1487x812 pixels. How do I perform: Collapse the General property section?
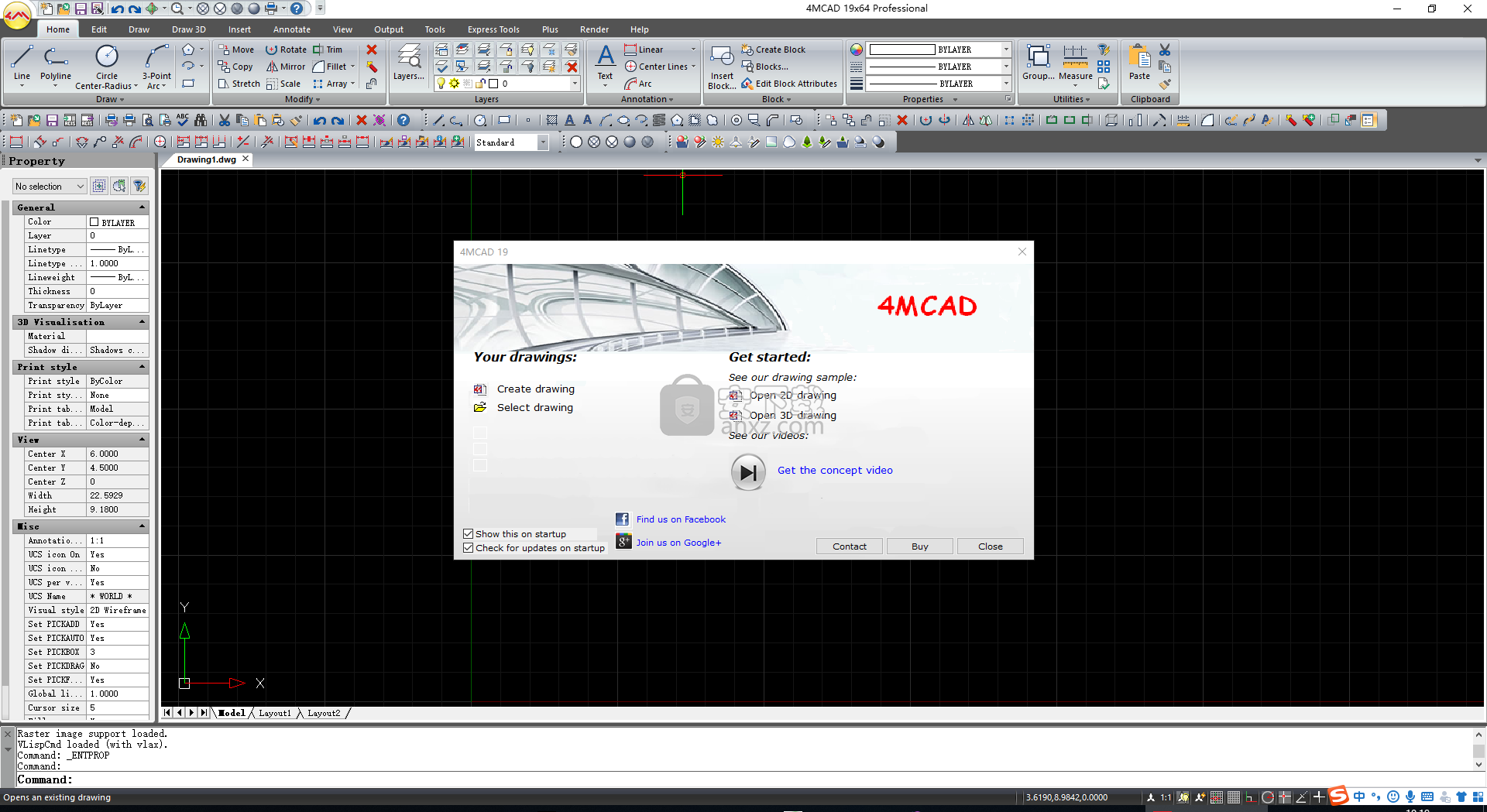tap(142, 207)
